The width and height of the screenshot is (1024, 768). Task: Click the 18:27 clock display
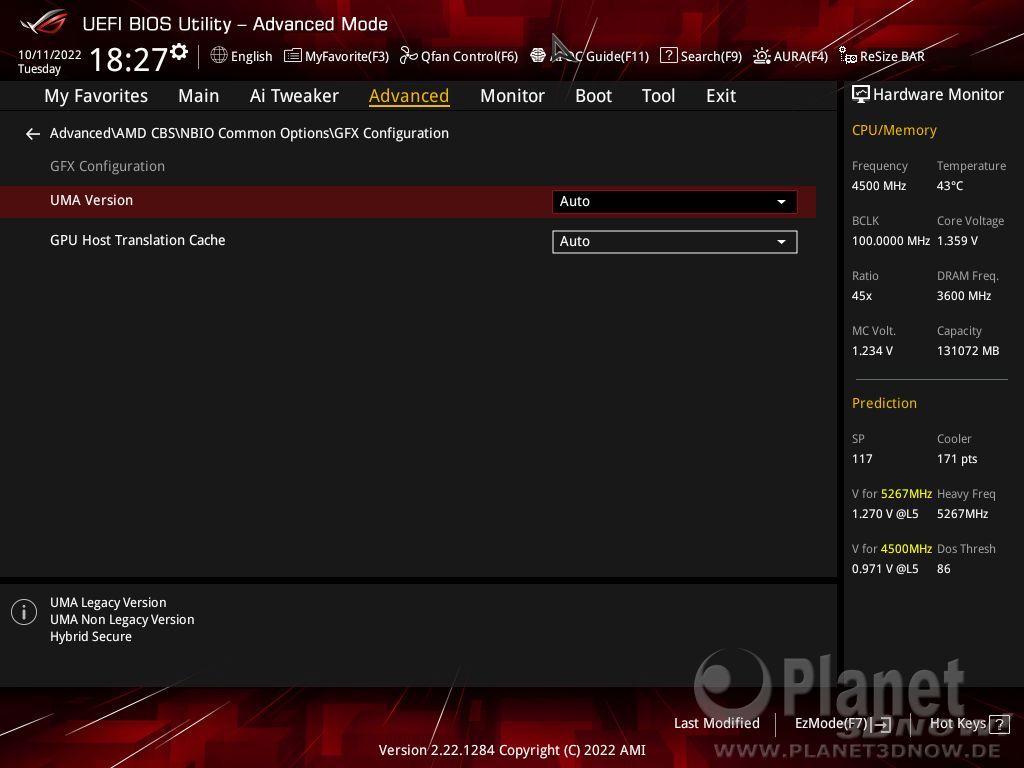coord(128,59)
